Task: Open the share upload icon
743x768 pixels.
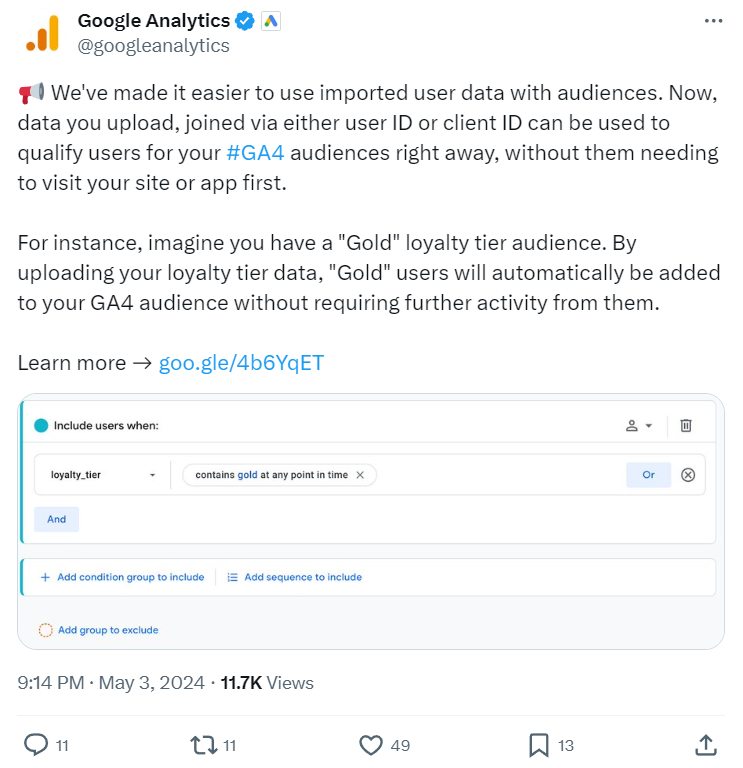Action: click(706, 744)
